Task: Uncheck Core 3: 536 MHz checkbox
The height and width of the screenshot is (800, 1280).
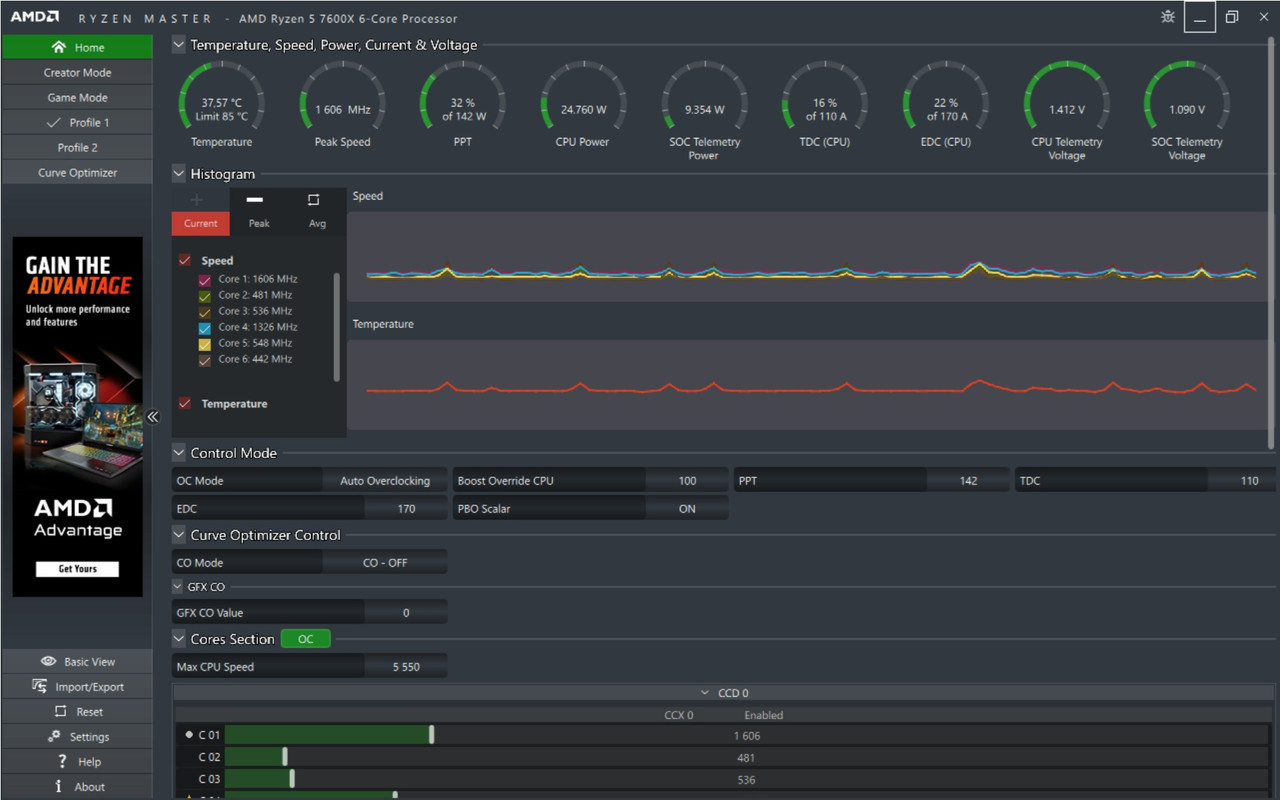Action: [205, 312]
